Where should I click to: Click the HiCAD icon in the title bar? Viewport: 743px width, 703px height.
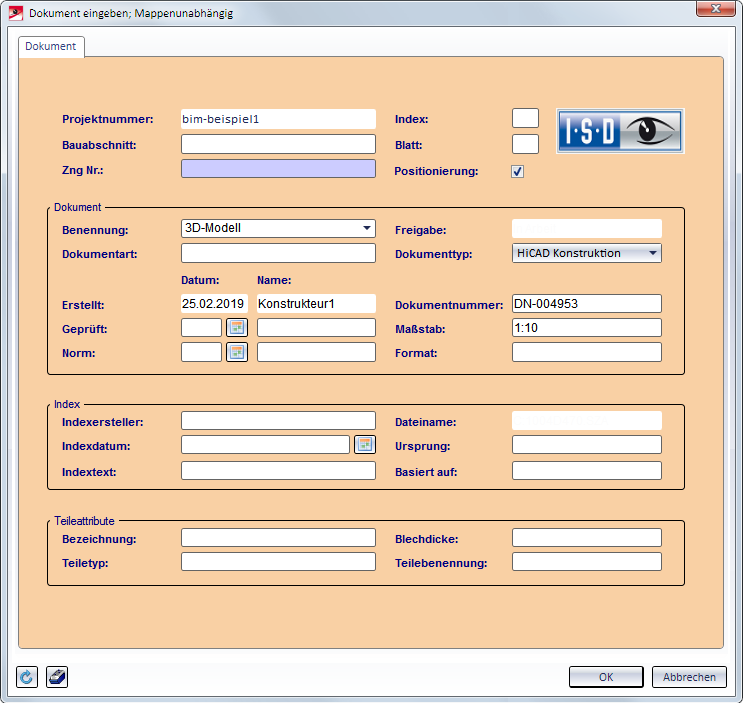15,13
